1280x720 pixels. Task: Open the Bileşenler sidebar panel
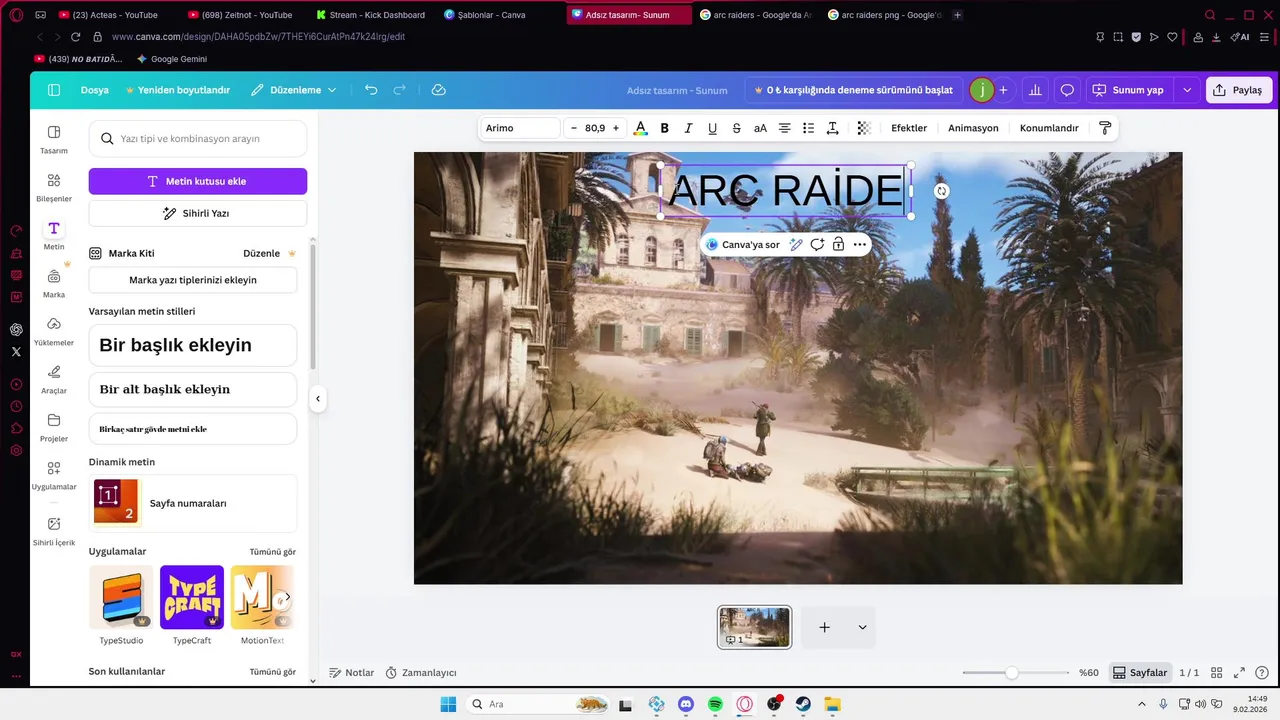[54, 187]
